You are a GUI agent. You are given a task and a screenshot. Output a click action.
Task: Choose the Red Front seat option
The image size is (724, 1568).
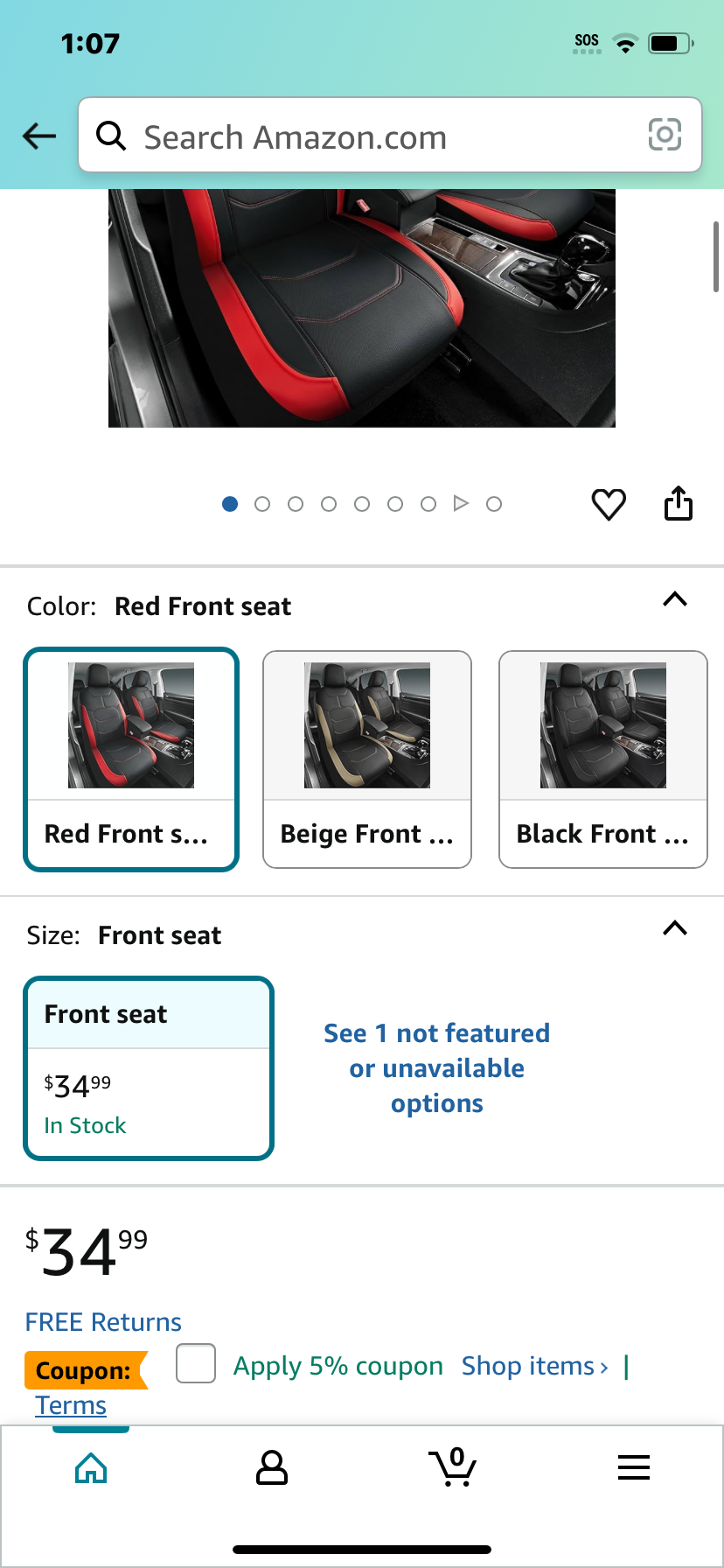pos(131,759)
